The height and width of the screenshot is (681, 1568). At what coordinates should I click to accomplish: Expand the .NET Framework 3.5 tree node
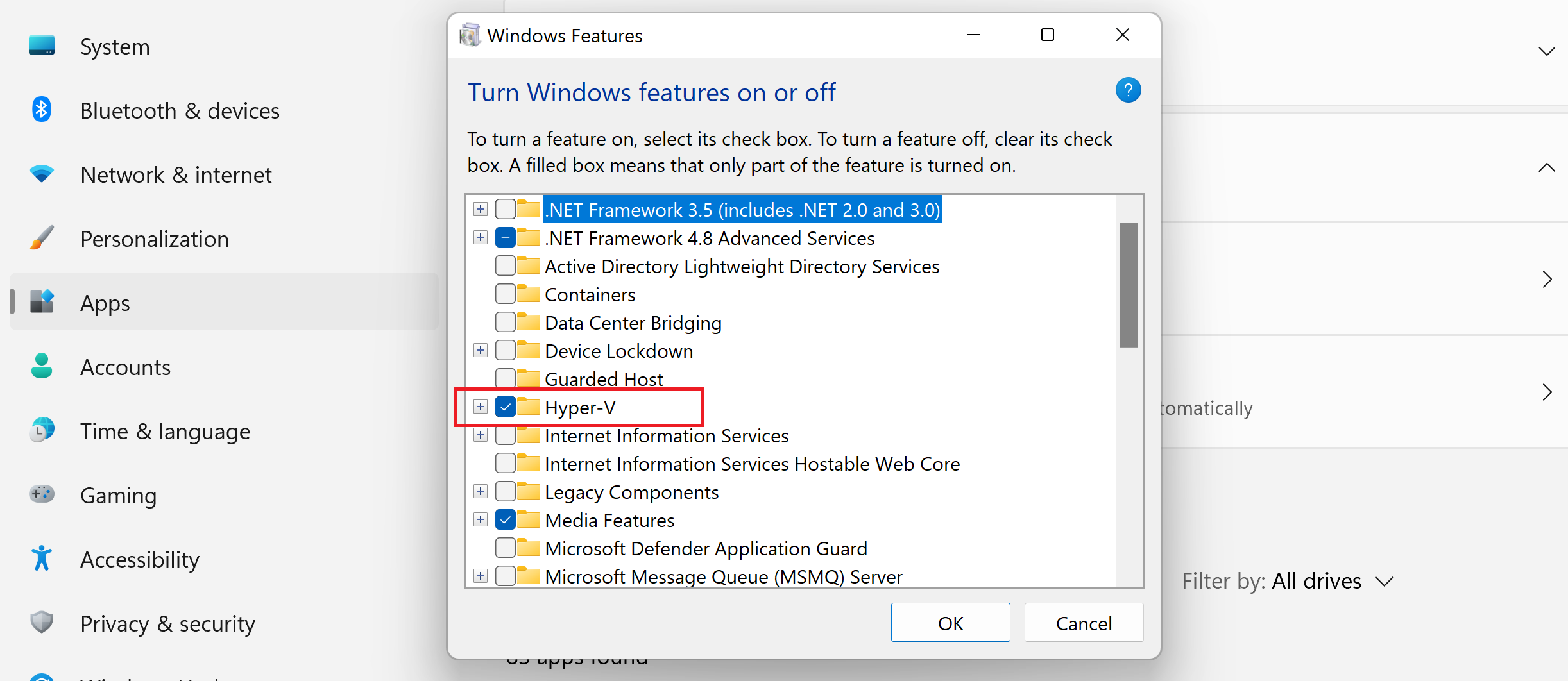point(481,209)
